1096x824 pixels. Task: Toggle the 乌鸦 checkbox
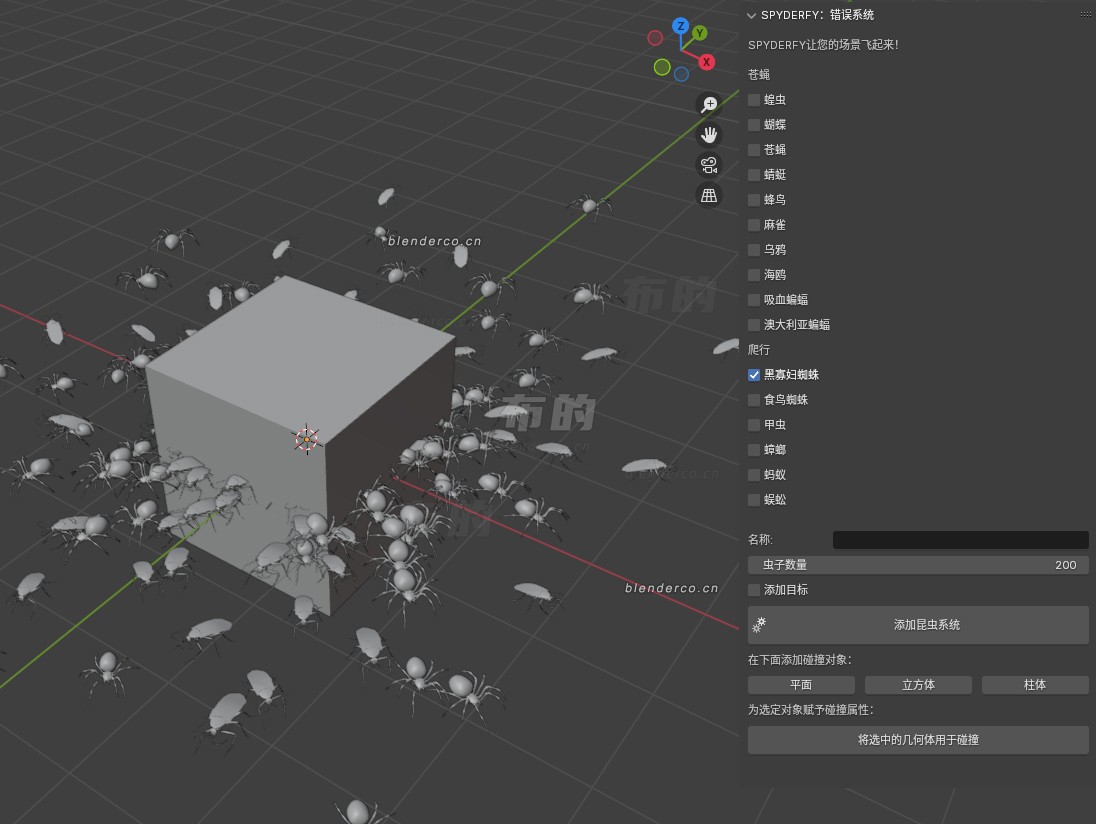tap(754, 250)
